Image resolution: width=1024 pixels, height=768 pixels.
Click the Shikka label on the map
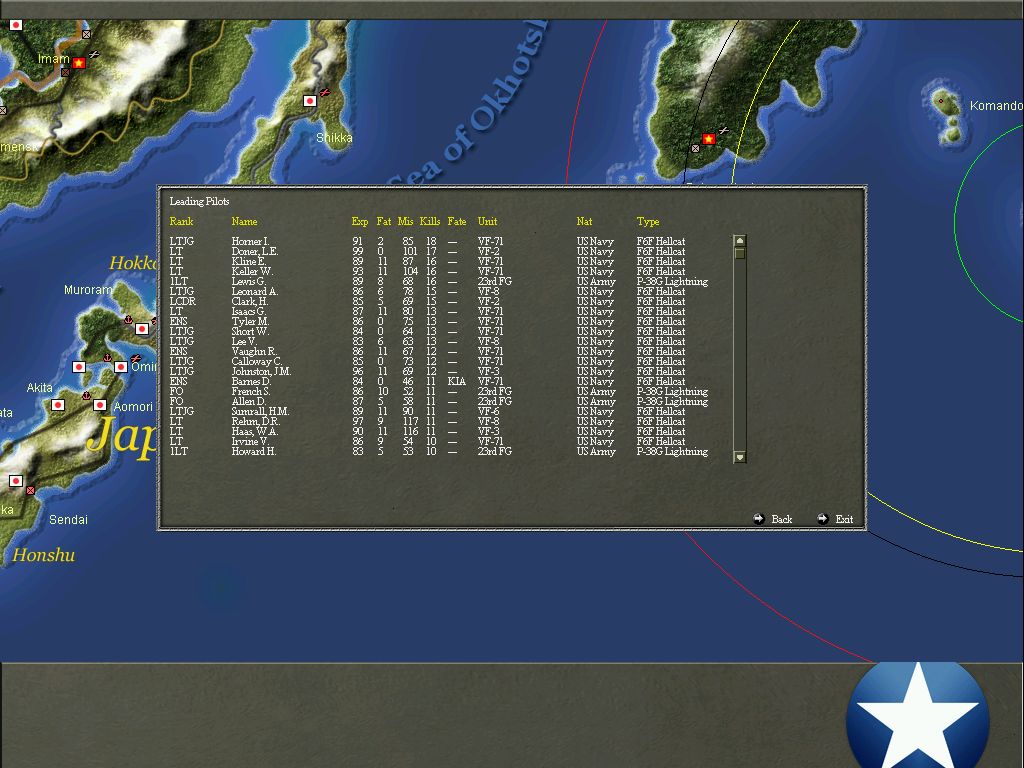coord(334,138)
